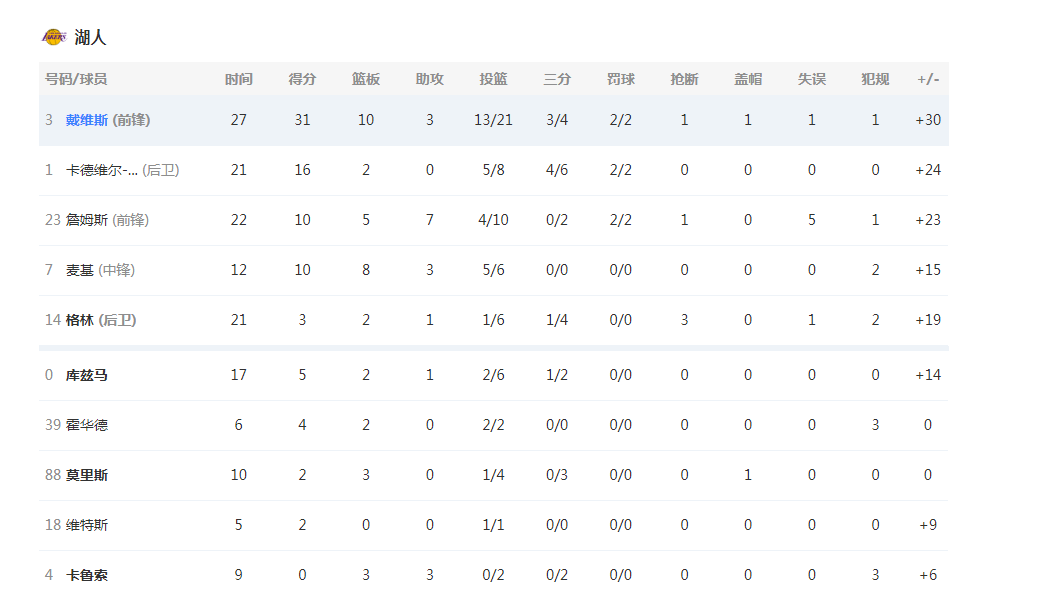Click the 篮板 column header
Viewport: 1041px width, 599px height.
(x=366, y=79)
